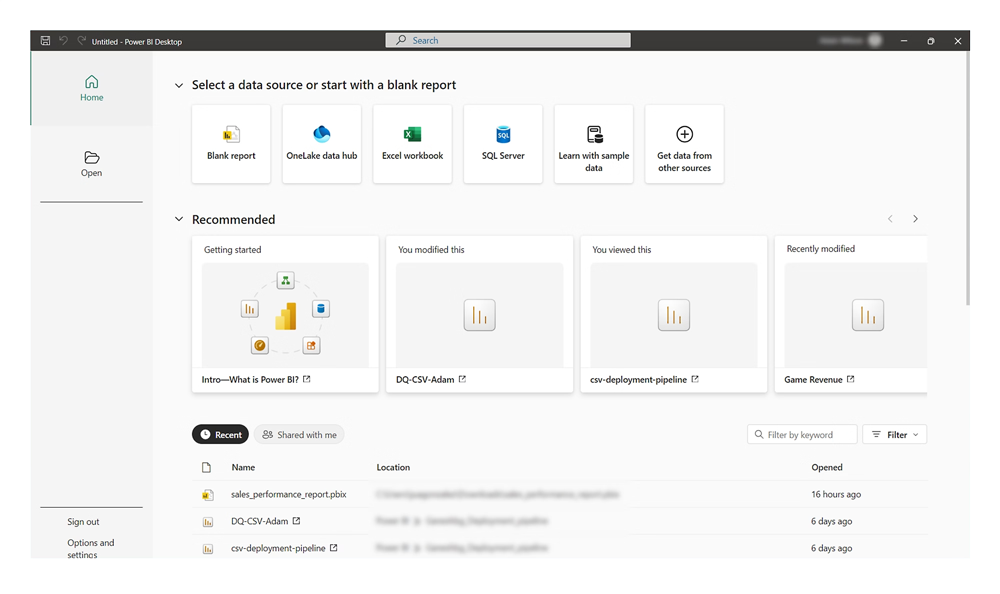This screenshot has width=1000, height=594.
Task: Collapse the Select a data source section
Action: 179,86
